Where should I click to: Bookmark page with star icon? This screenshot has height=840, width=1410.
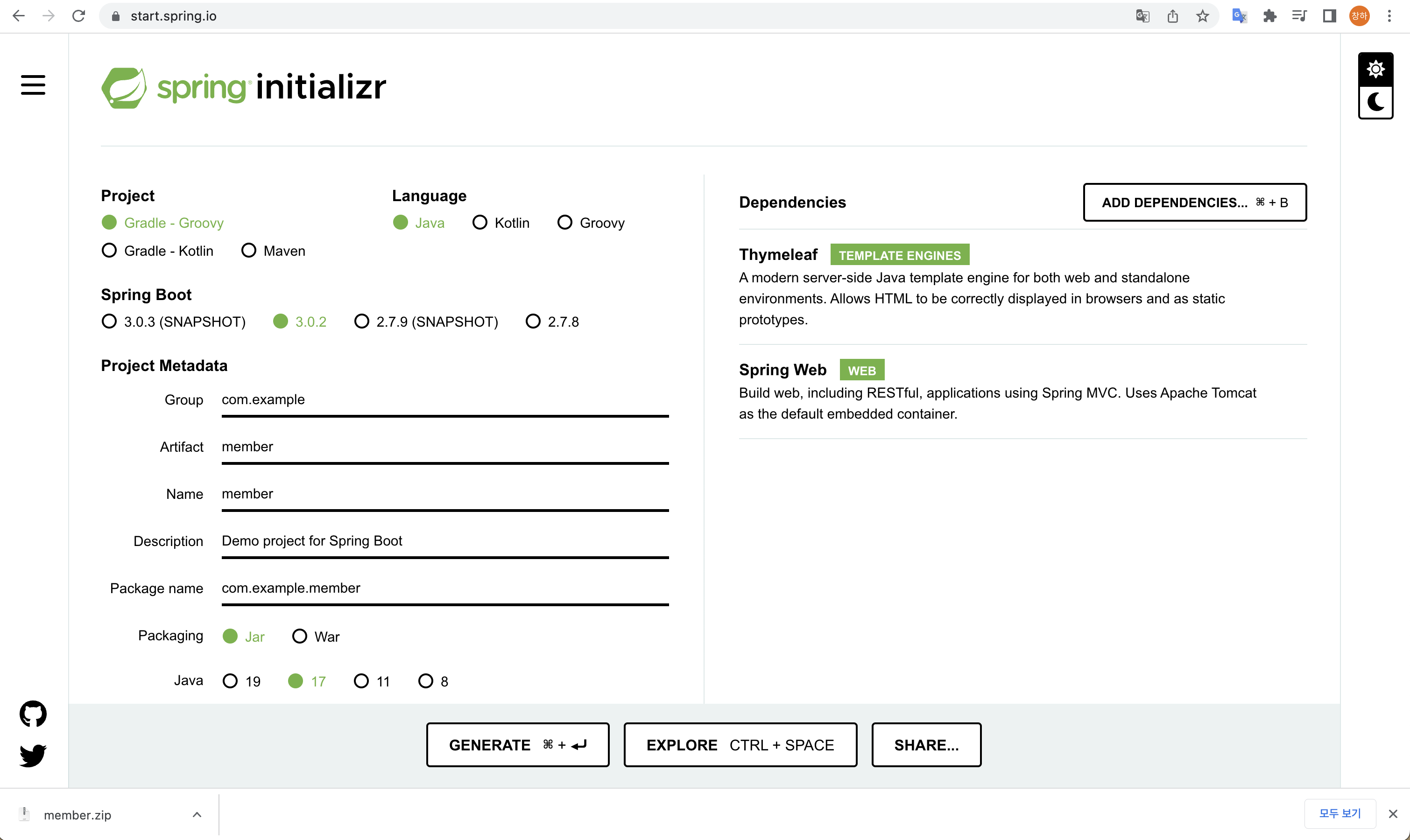pos(1202,16)
